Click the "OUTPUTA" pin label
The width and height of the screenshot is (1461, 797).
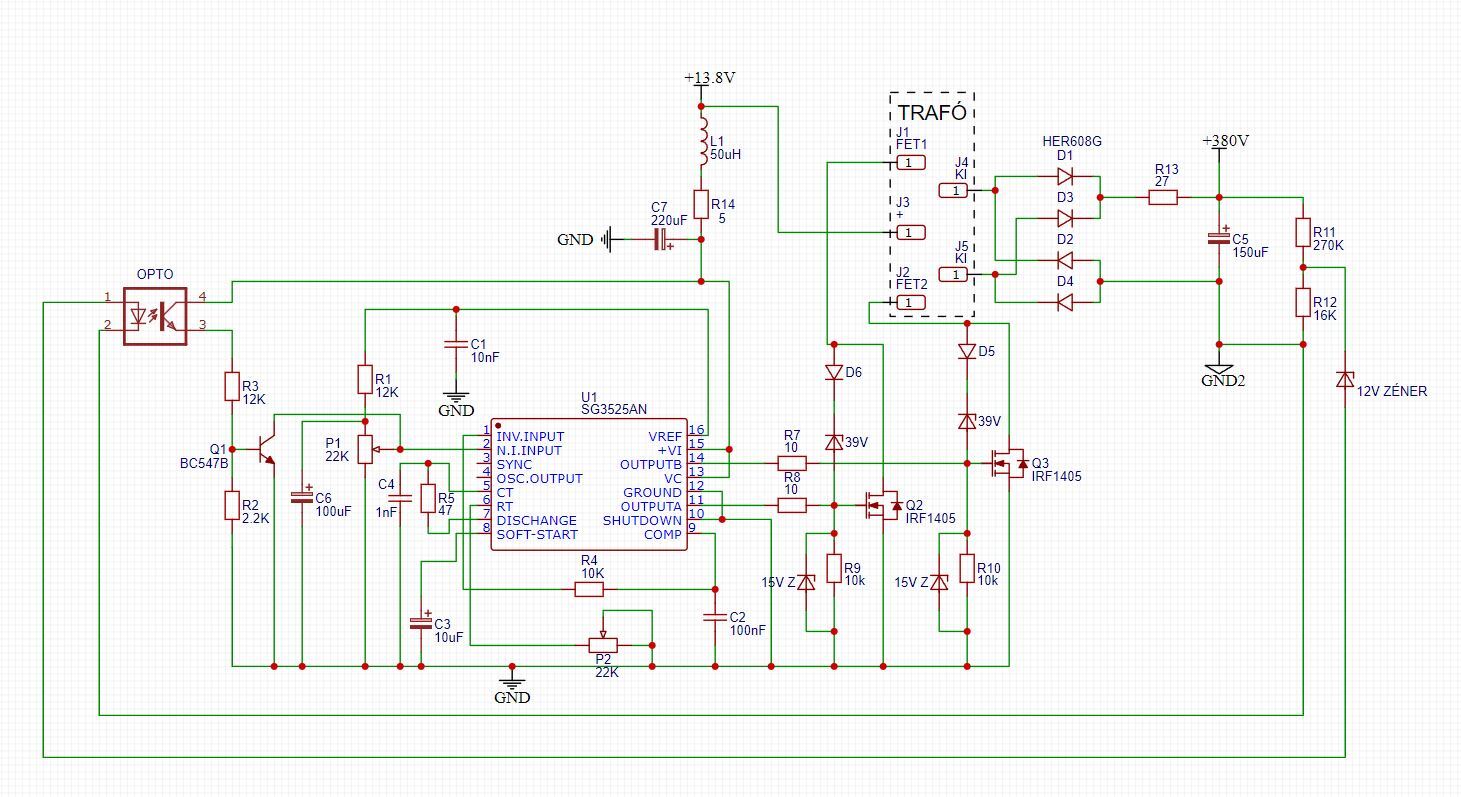point(651,507)
